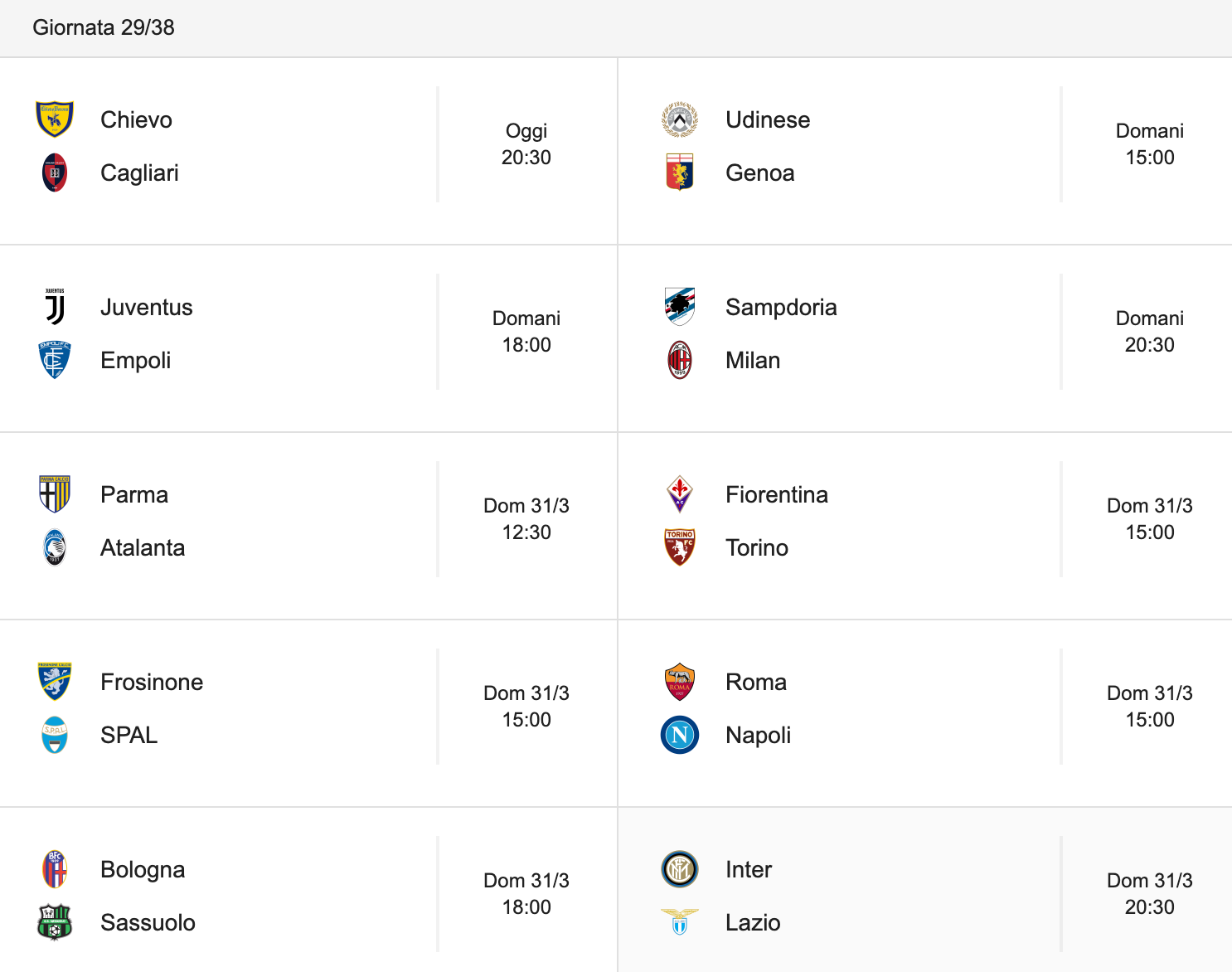Image resolution: width=1232 pixels, height=972 pixels.
Task: Click the Milan crest icon
Action: 680,360
